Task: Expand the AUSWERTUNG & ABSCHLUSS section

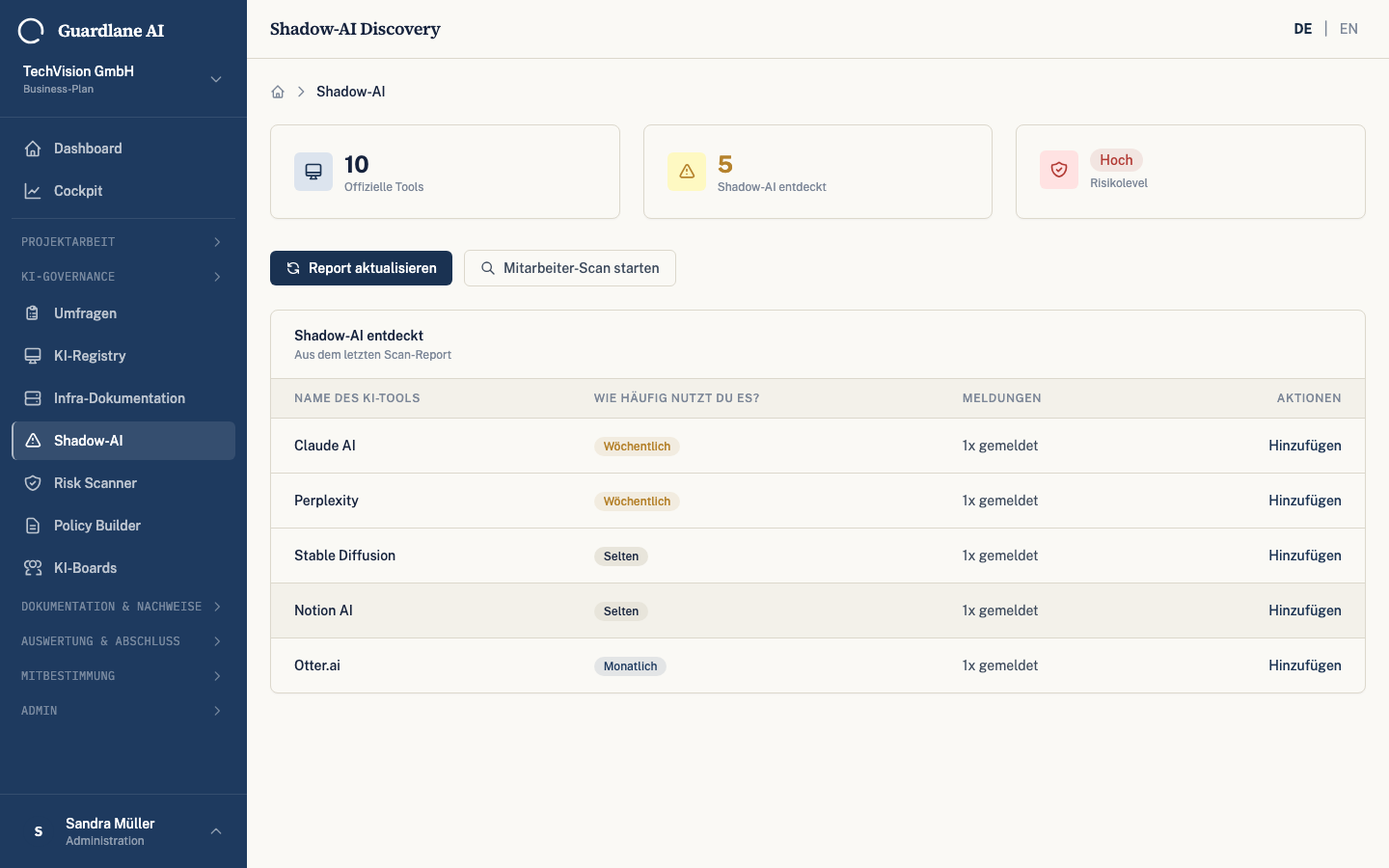Action: pyautogui.click(x=123, y=641)
